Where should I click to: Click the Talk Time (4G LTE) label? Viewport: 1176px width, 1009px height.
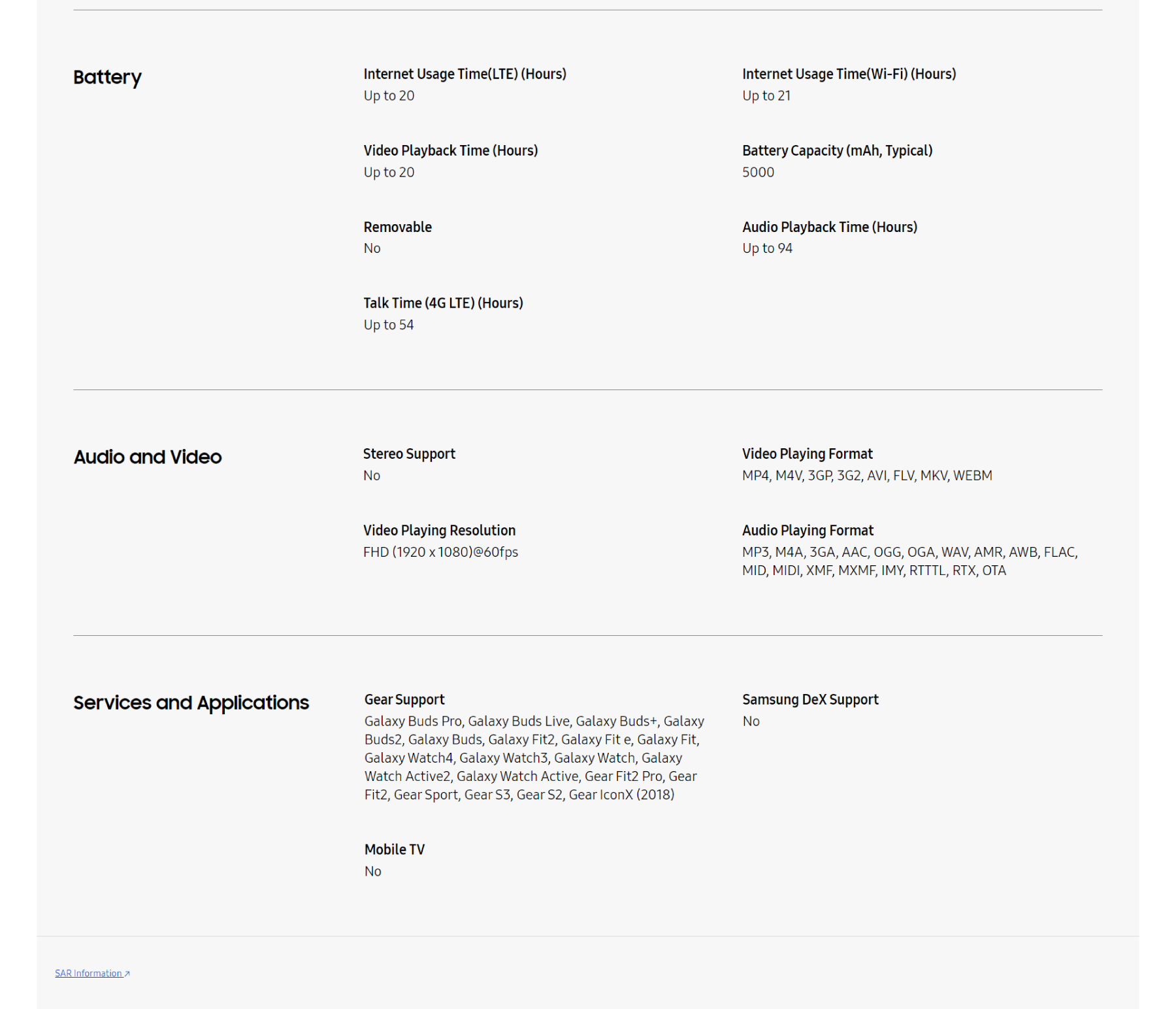click(443, 303)
